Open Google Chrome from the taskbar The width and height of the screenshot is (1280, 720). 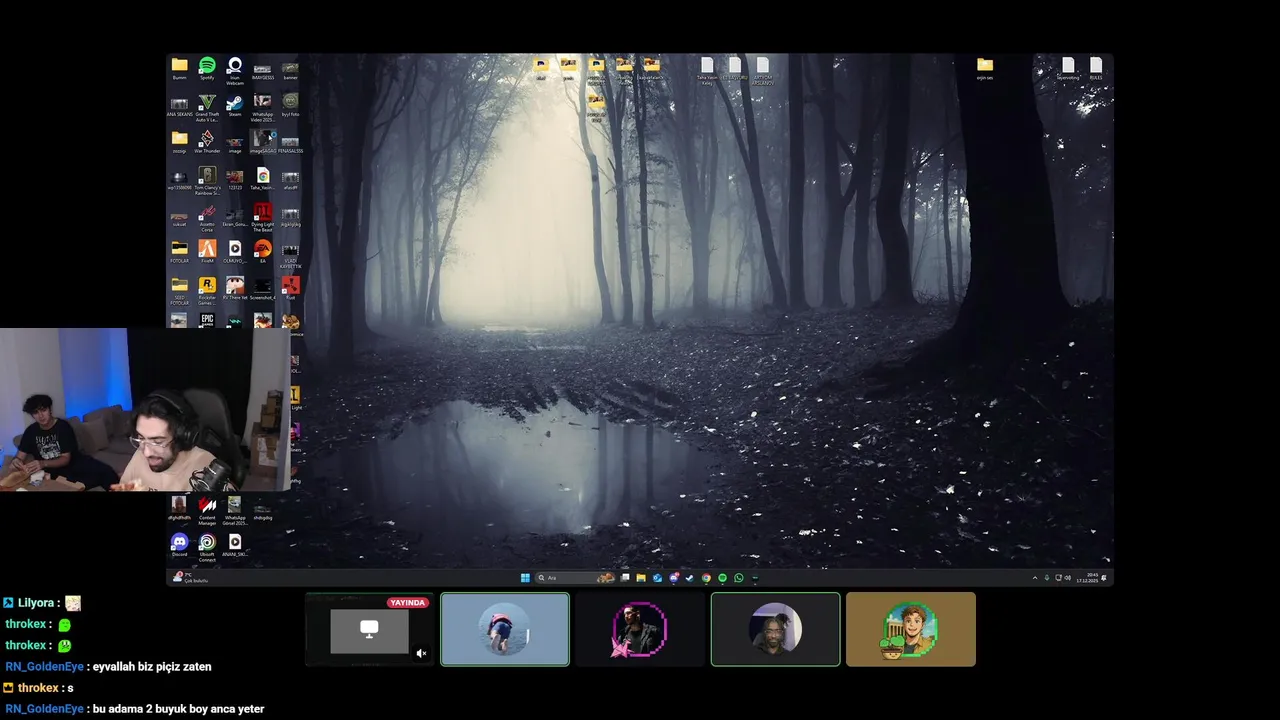(x=706, y=578)
